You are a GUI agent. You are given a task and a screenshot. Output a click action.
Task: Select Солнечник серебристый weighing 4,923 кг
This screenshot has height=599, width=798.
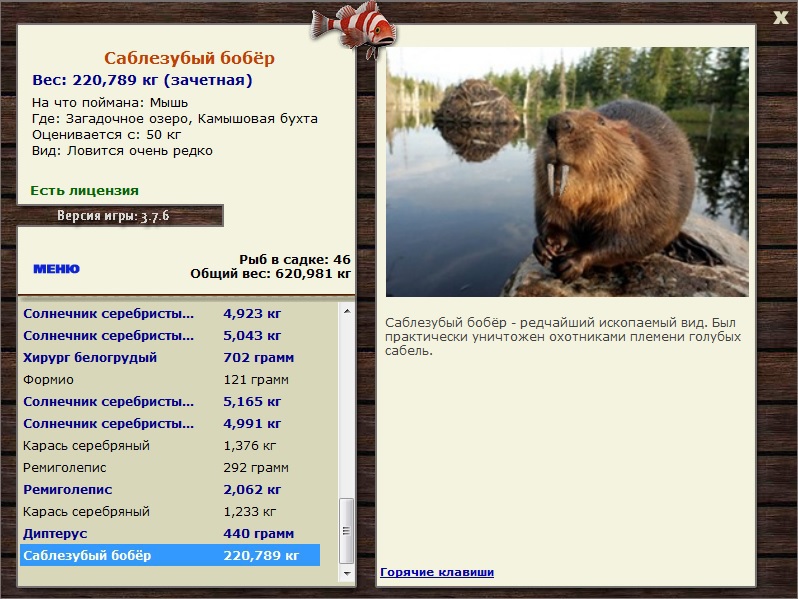point(170,313)
